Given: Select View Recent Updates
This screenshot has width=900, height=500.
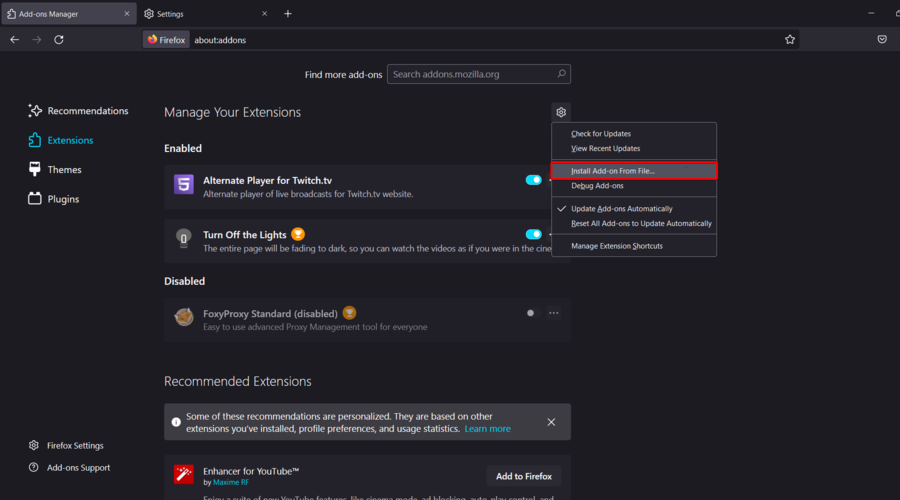Looking at the screenshot, I should tap(634, 148).
